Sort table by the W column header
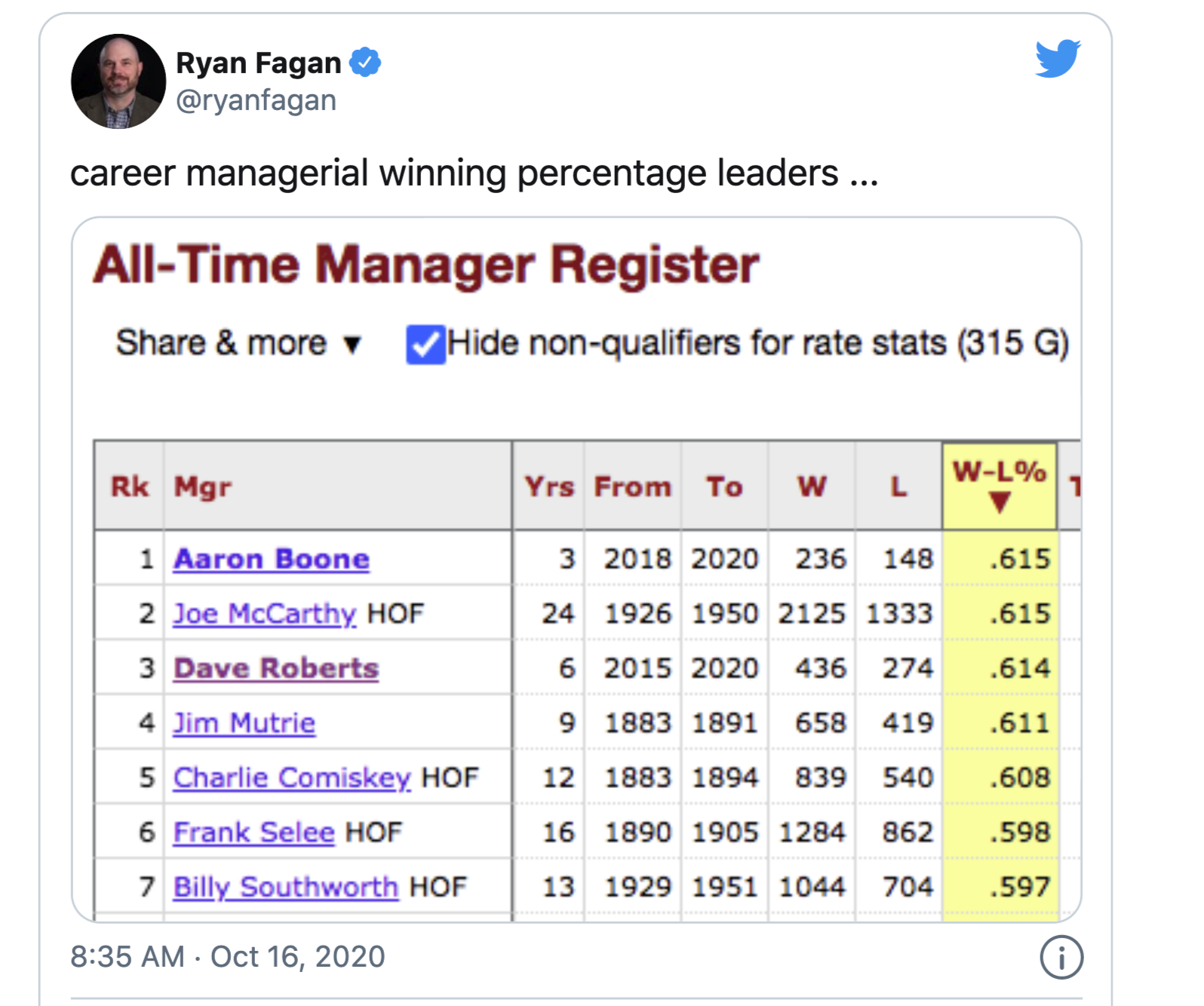1204x1006 pixels. coord(812,486)
